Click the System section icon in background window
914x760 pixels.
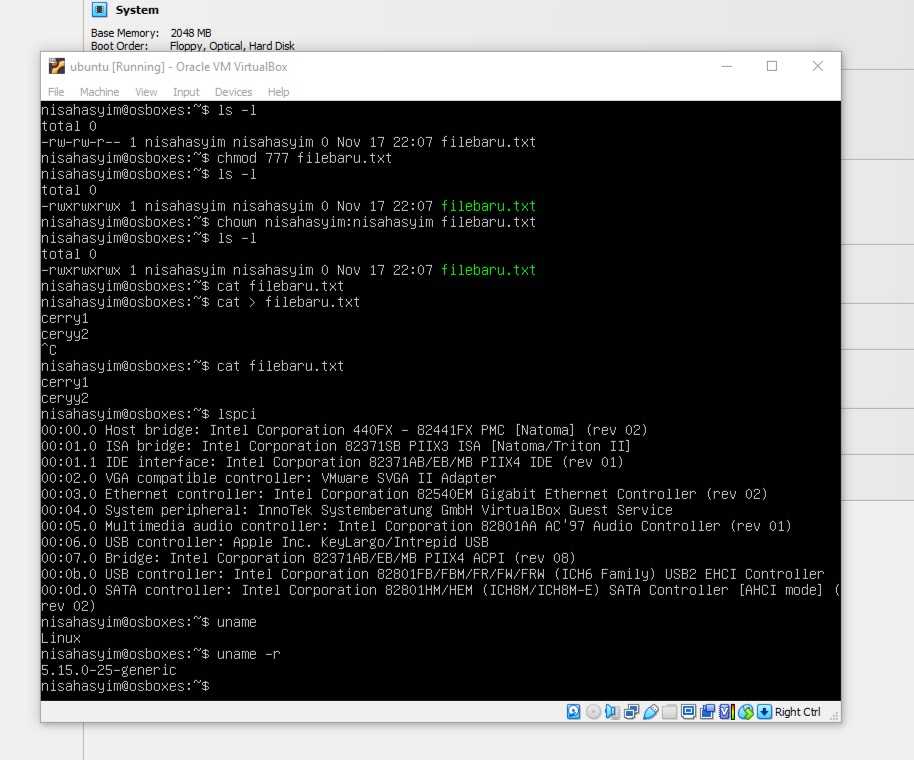coord(100,9)
